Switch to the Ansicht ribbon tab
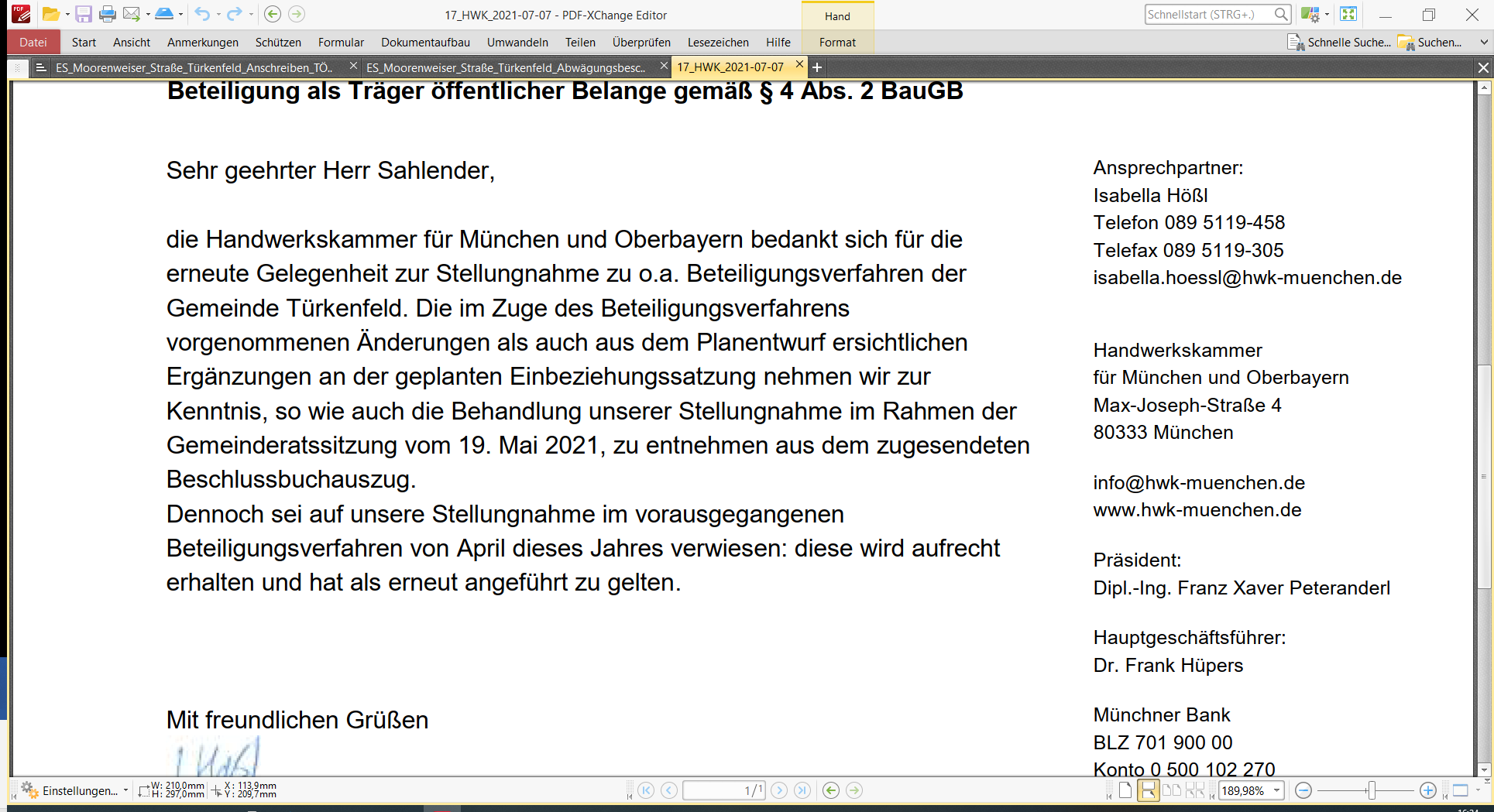Image resolution: width=1494 pixels, height=812 pixels. click(x=132, y=43)
